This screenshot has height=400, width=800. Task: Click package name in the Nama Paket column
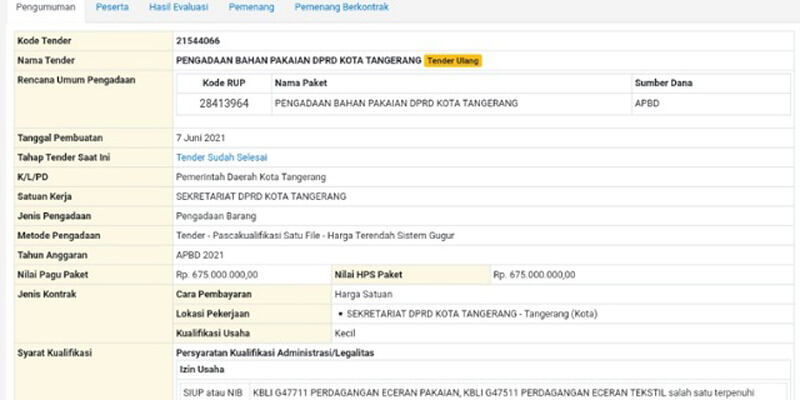(x=396, y=104)
